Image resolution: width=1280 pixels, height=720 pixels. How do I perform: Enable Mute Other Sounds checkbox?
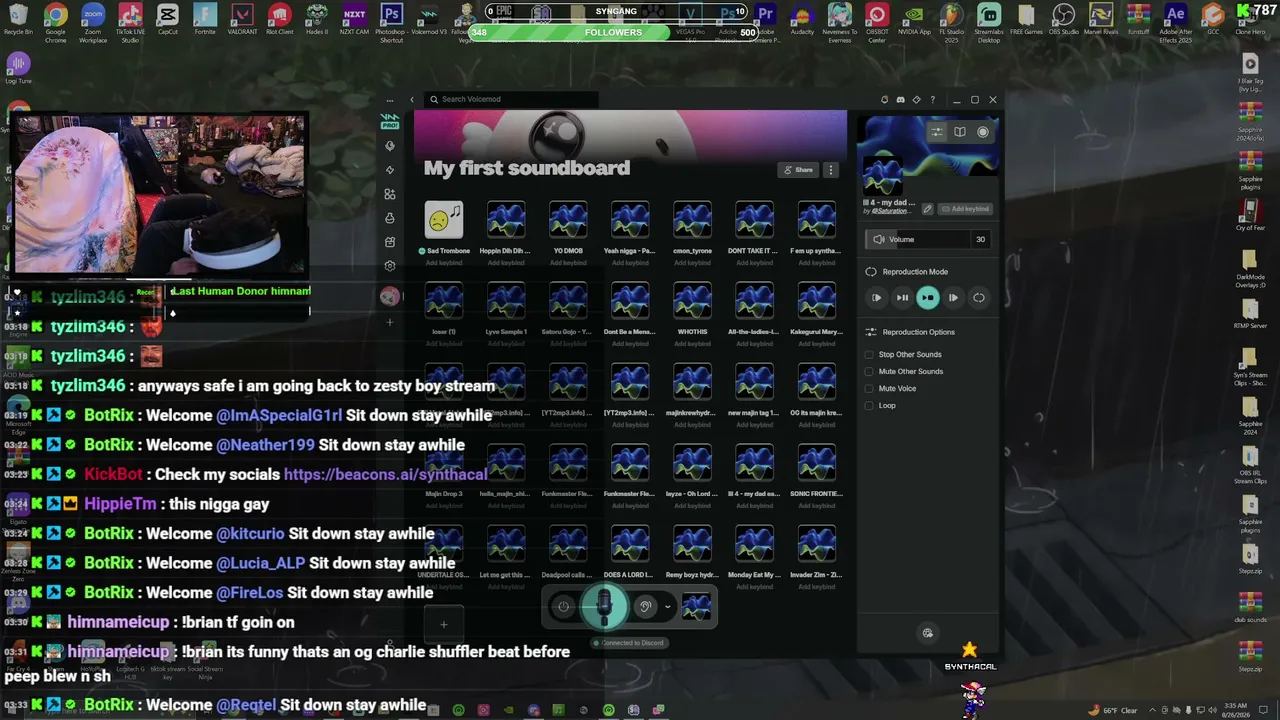click(x=869, y=372)
